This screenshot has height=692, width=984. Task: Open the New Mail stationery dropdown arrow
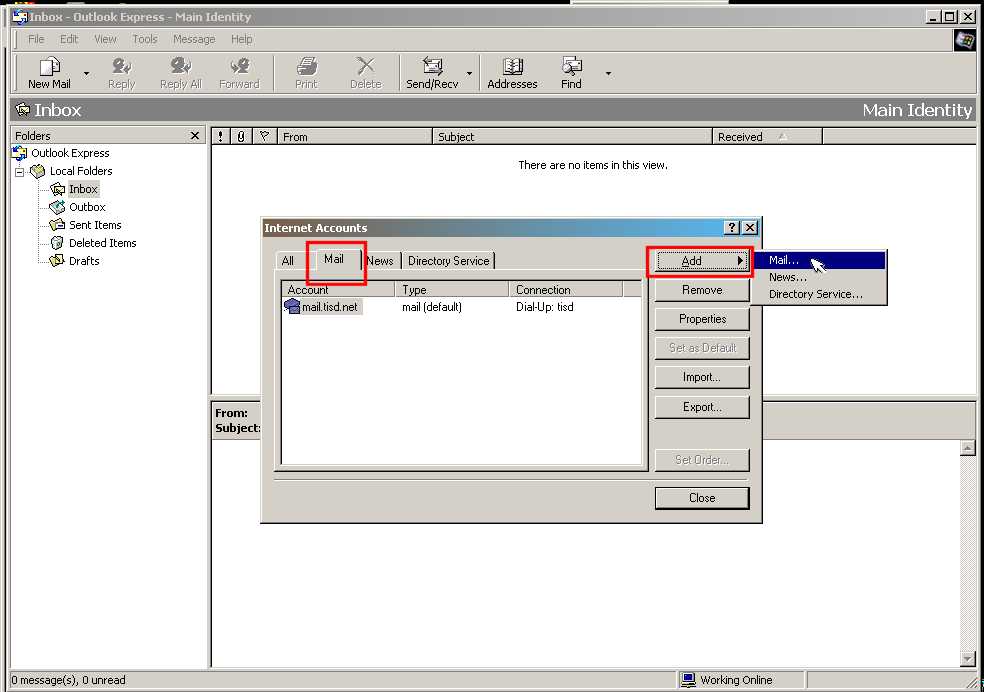point(87,73)
